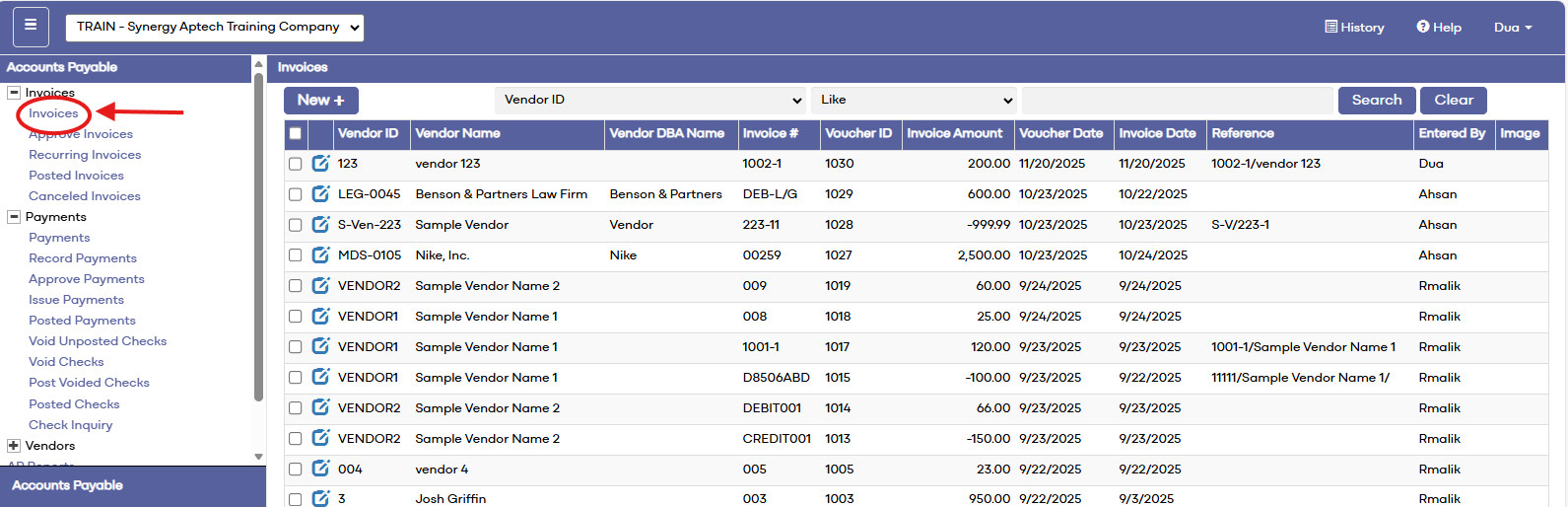Open Canceled Invoices in the sidebar
The image size is (1568, 507).
(85, 196)
